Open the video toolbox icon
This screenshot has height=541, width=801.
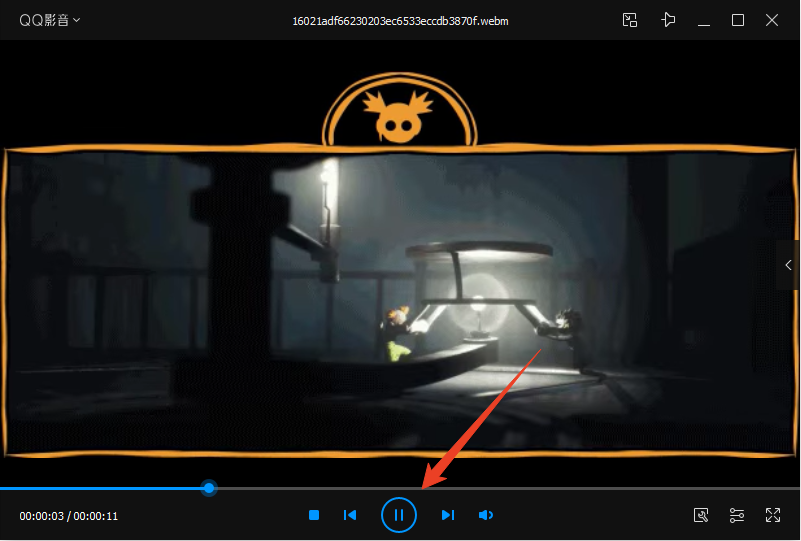(x=701, y=515)
